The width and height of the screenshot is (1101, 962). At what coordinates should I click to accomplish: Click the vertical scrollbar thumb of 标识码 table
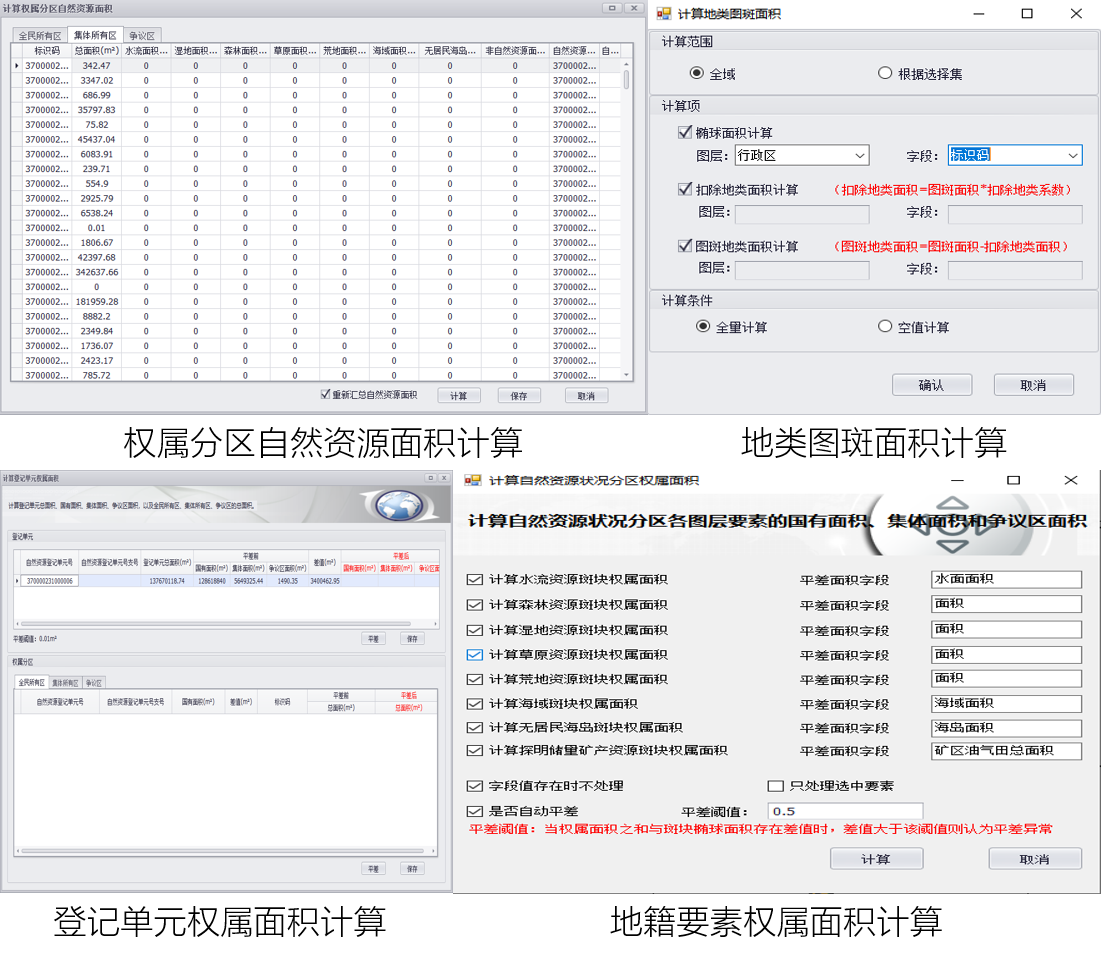pyautogui.click(x=627, y=80)
